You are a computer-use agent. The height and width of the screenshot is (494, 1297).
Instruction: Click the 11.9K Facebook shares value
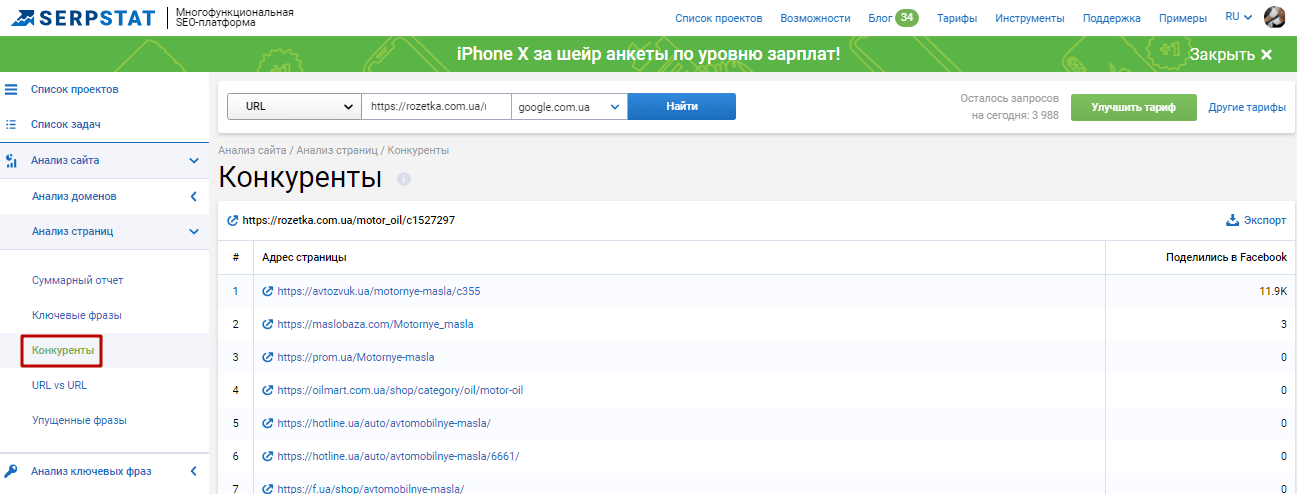1273,291
